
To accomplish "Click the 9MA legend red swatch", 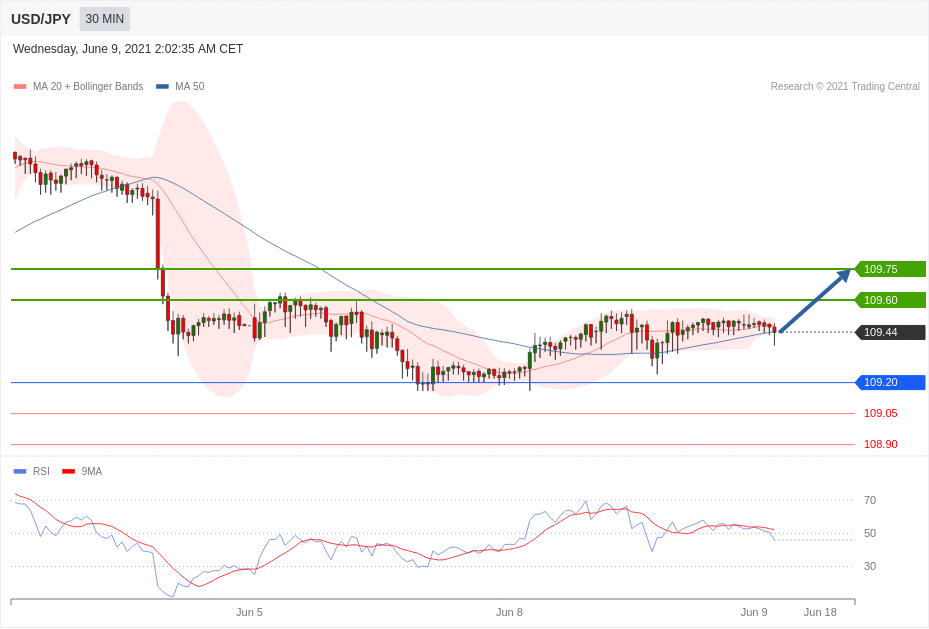I will (69, 471).
